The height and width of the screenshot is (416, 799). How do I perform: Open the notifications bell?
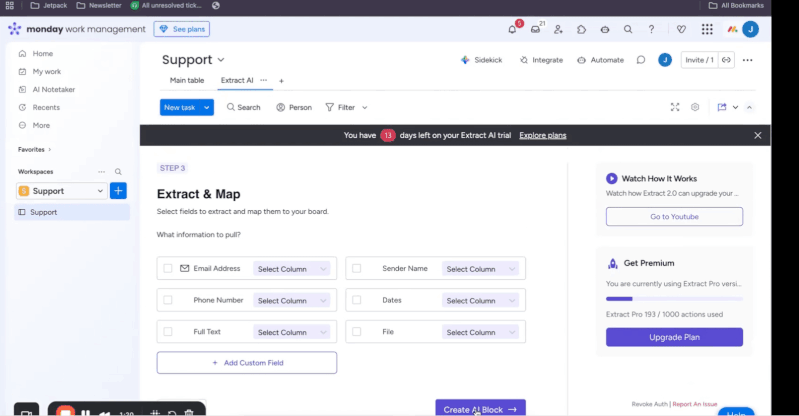512,30
